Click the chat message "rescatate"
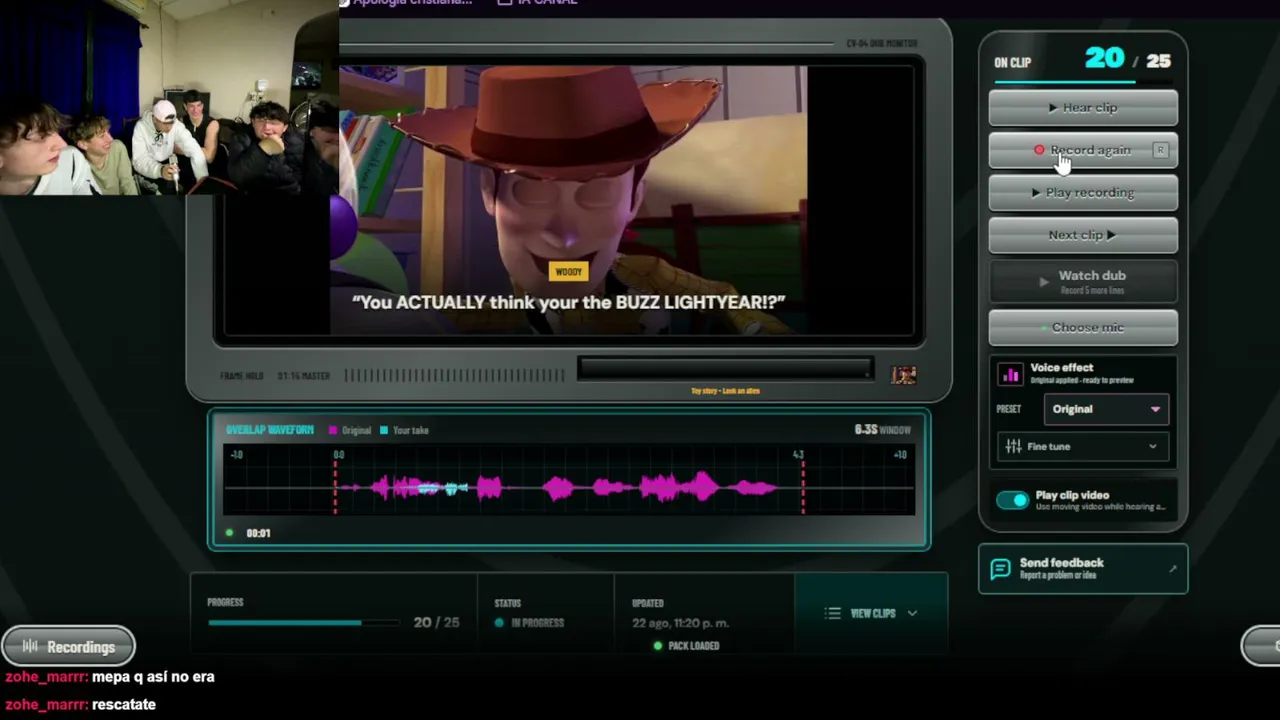The width and height of the screenshot is (1280, 720). [x=124, y=705]
